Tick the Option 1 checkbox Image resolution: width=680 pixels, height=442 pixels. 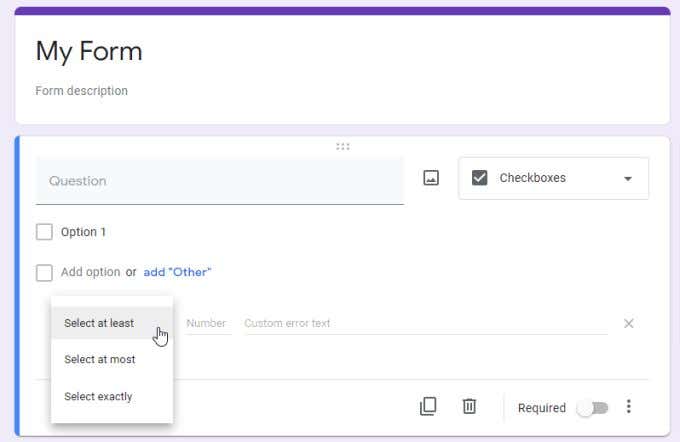[x=44, y=232]
